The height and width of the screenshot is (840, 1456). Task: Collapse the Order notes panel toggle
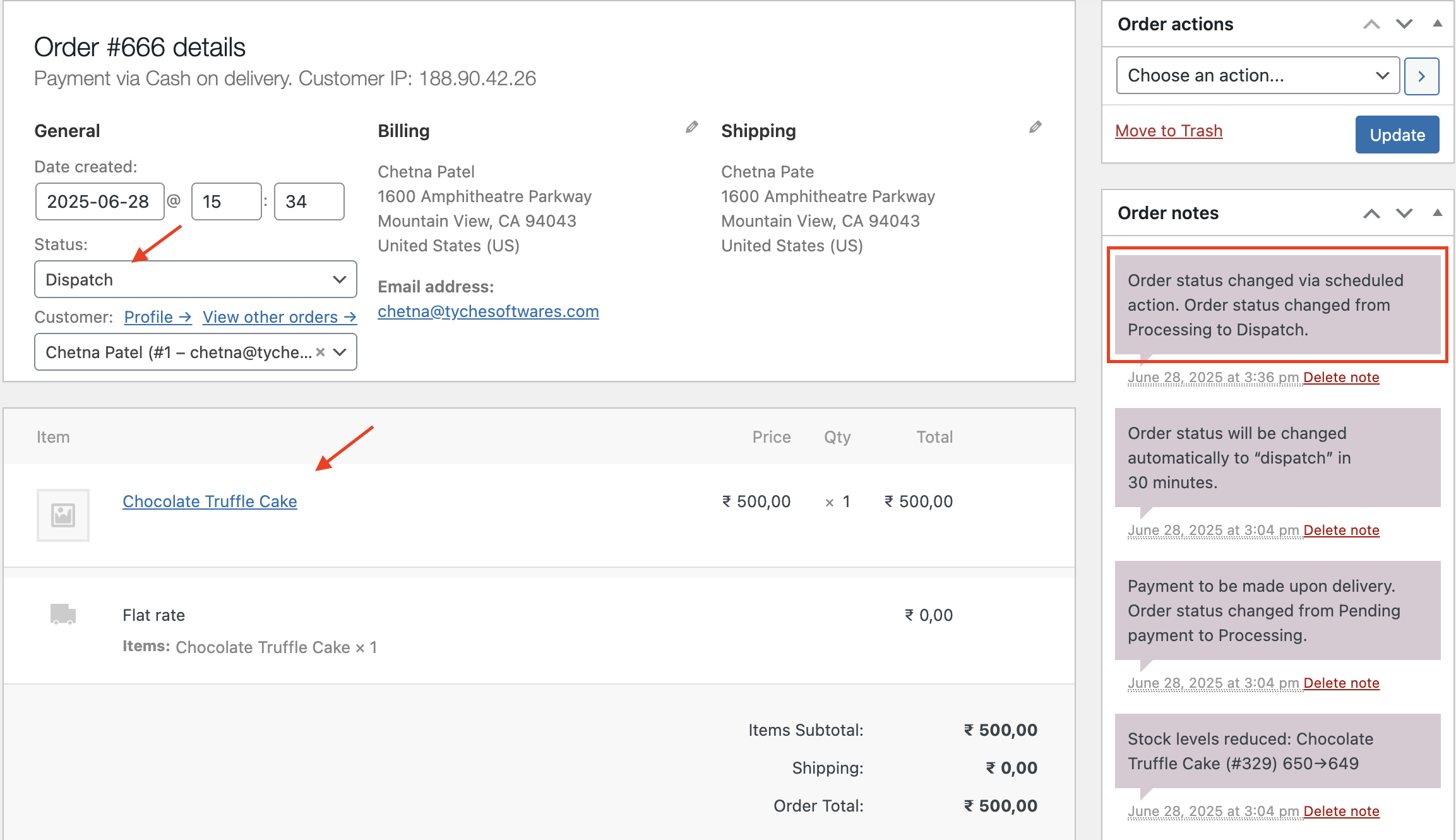point(1438,212)
